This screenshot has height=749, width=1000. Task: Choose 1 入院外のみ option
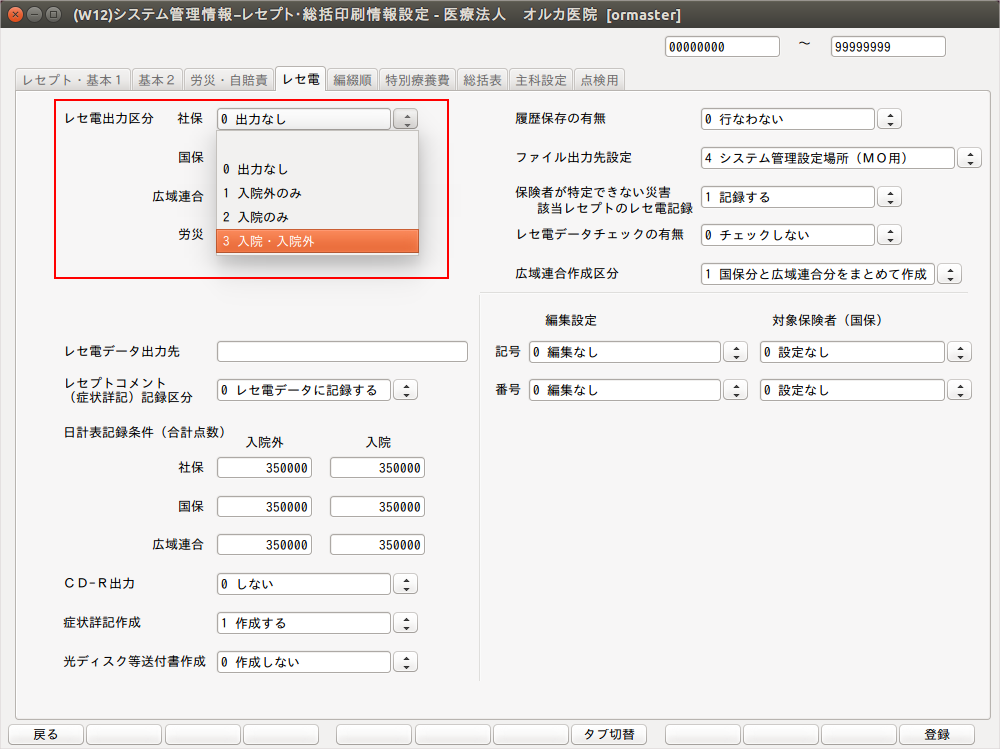318,193
